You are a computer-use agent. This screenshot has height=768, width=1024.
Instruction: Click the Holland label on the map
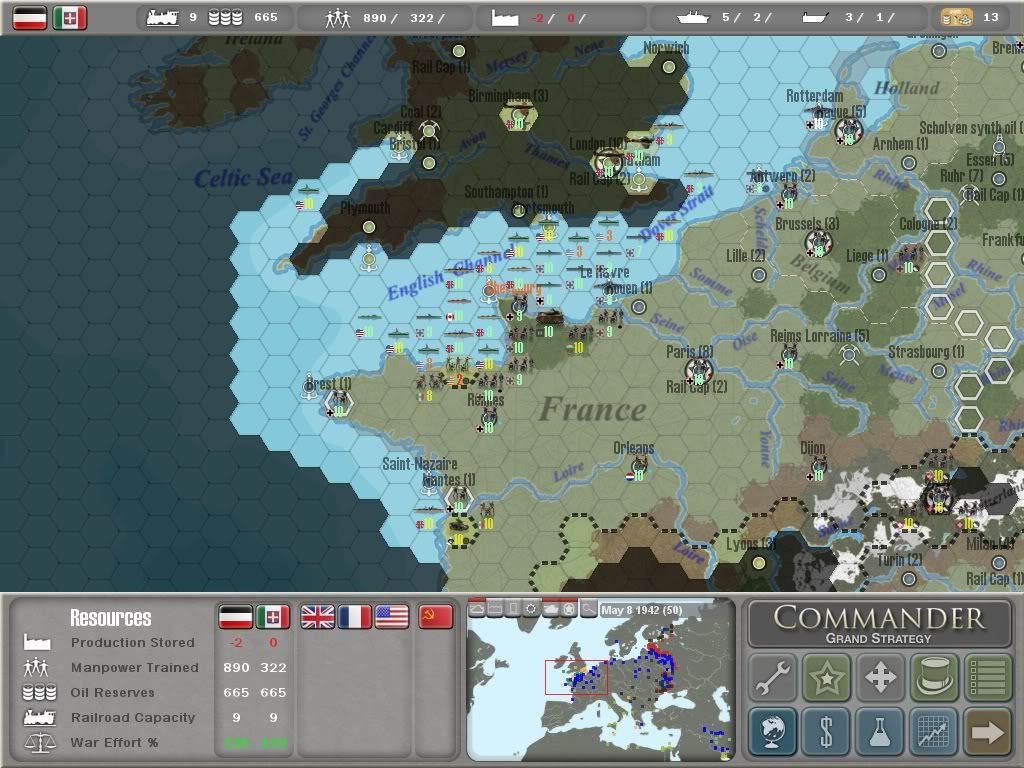click(x=907, y=88)
